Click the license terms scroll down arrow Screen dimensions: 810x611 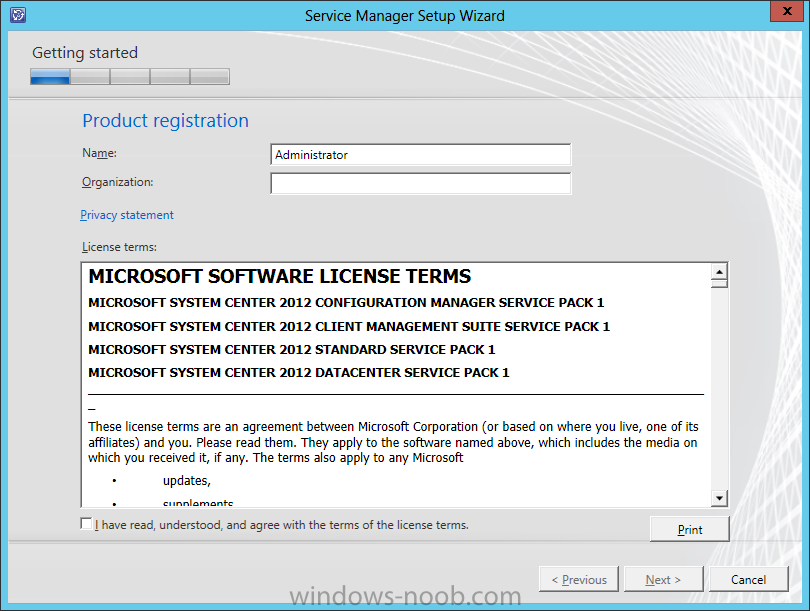click(719, 498)
